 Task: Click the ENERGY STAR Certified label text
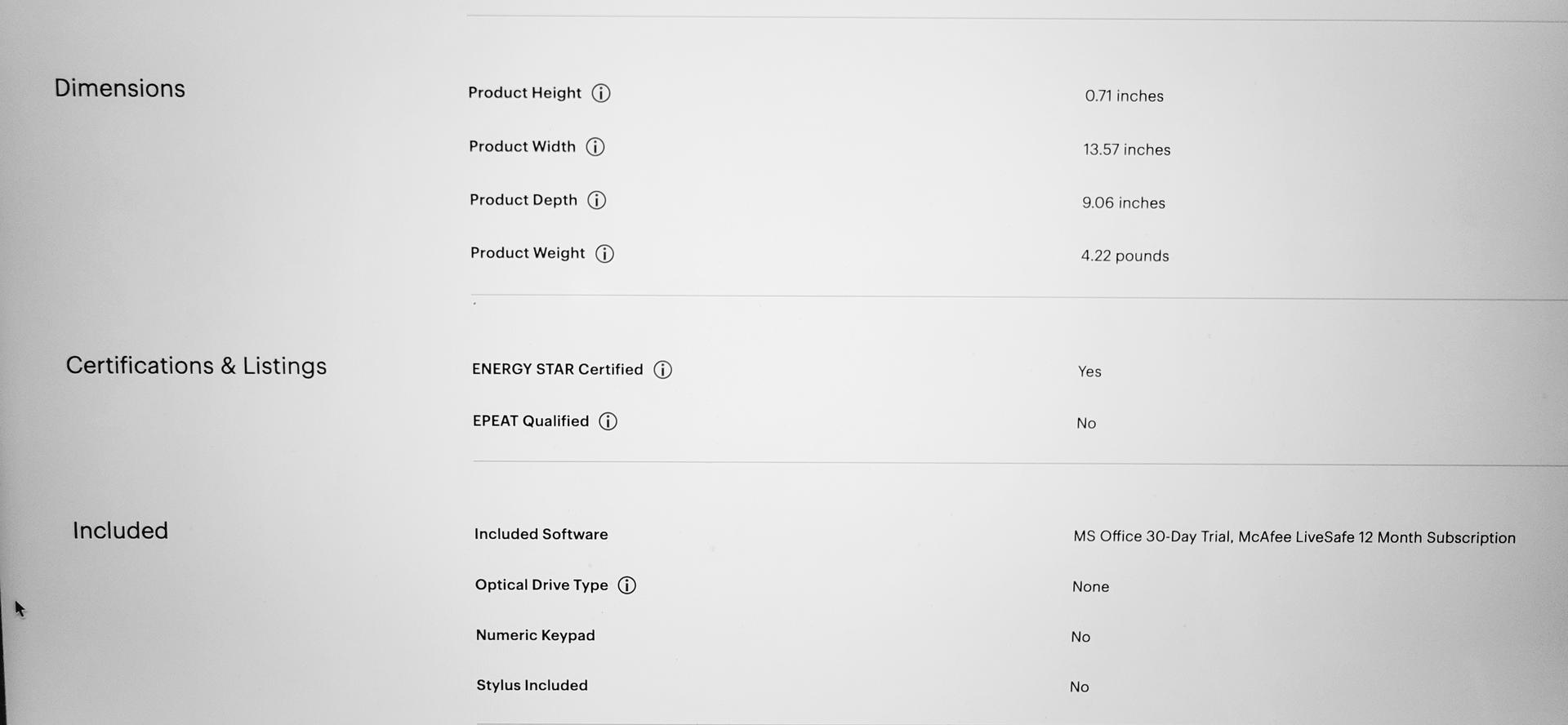557,369
